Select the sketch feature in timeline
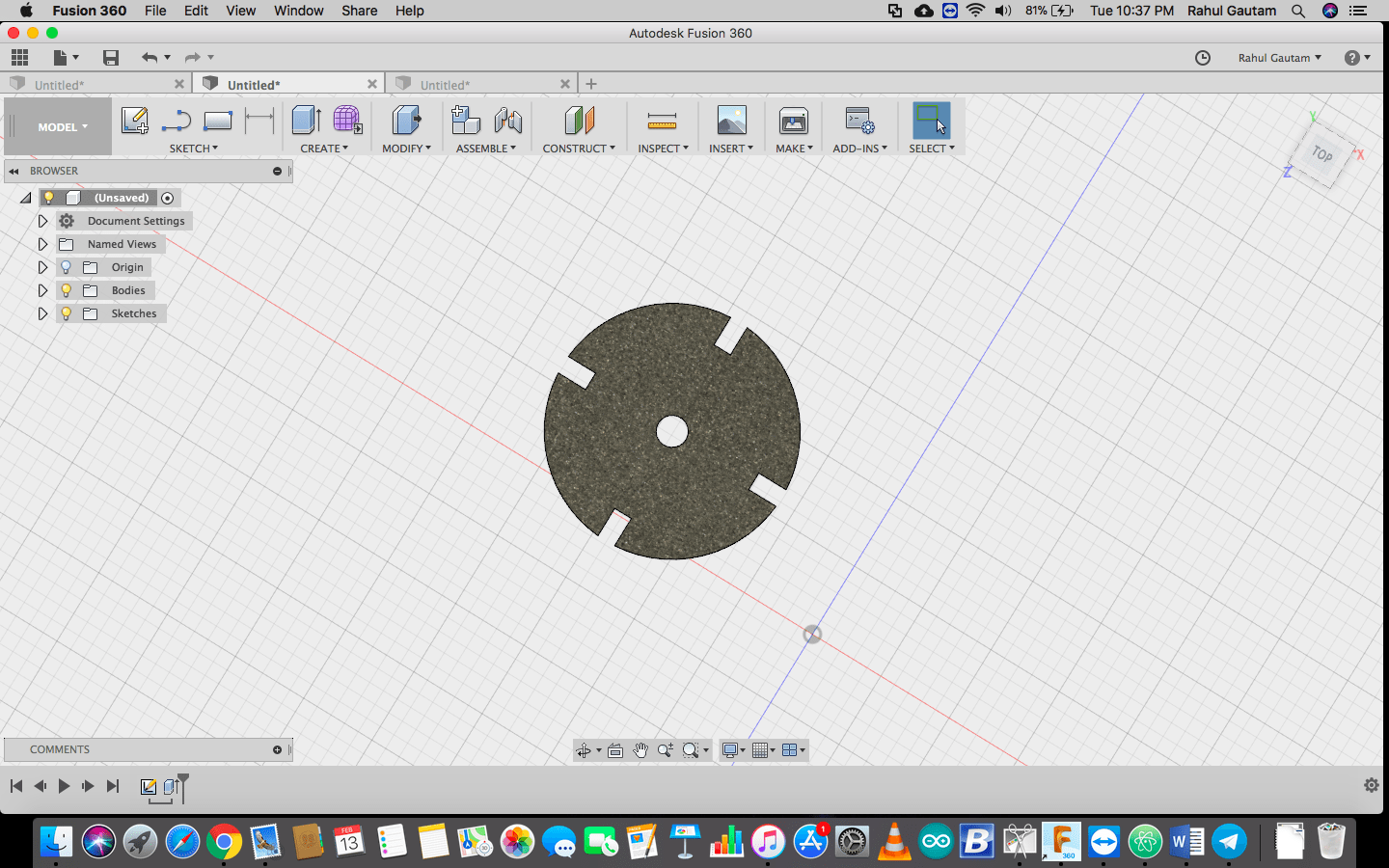Image resolution: width=1389 pixels, height=868 pixels. pos(149,787)
